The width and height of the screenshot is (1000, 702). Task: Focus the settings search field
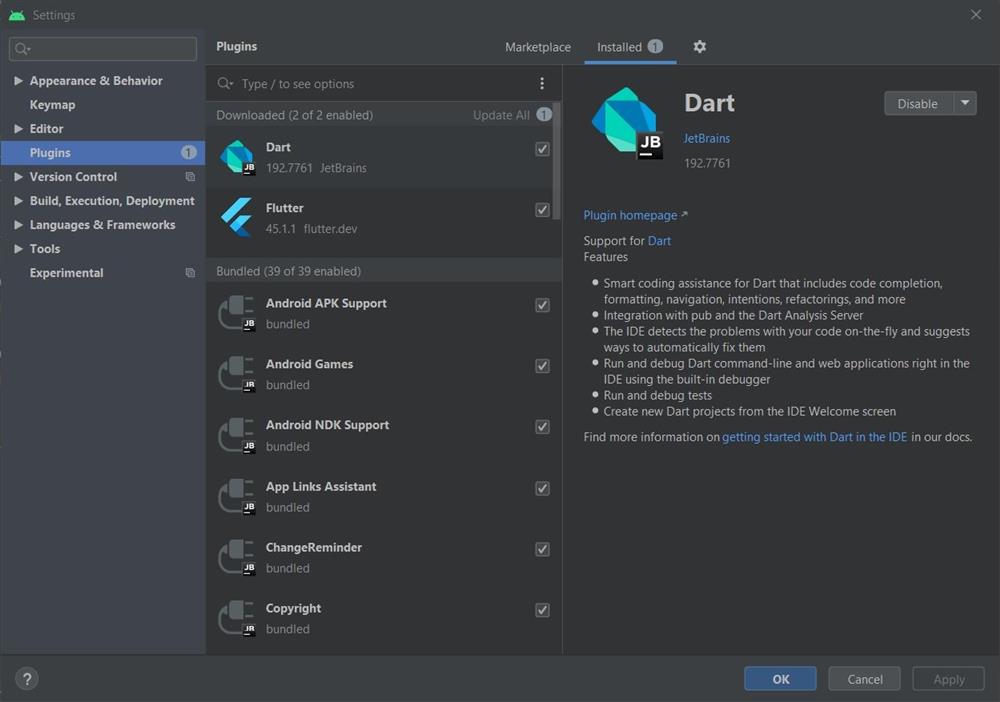103,49
